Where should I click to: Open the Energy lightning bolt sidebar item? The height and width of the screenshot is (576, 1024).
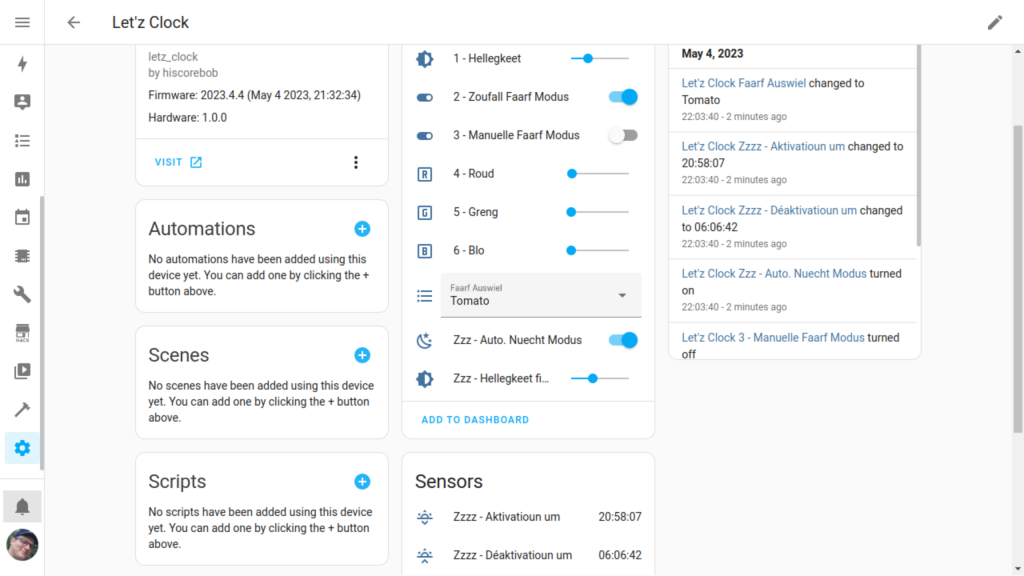pos(22,64)
